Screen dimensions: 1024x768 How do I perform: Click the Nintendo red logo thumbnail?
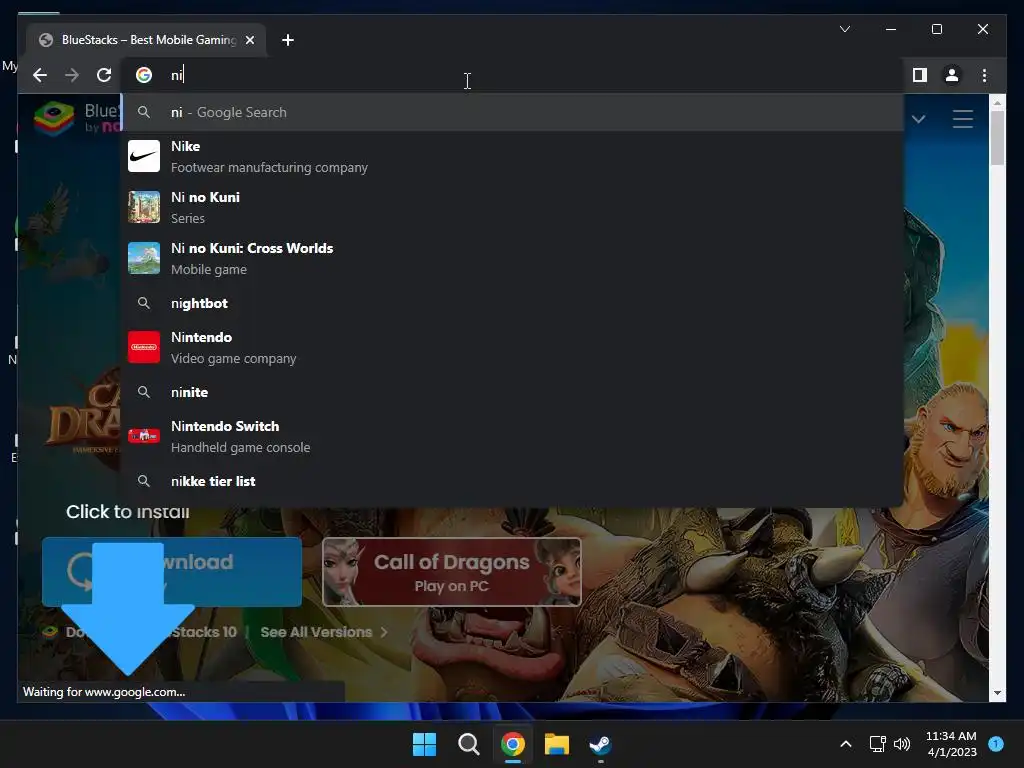click(144, 347)
